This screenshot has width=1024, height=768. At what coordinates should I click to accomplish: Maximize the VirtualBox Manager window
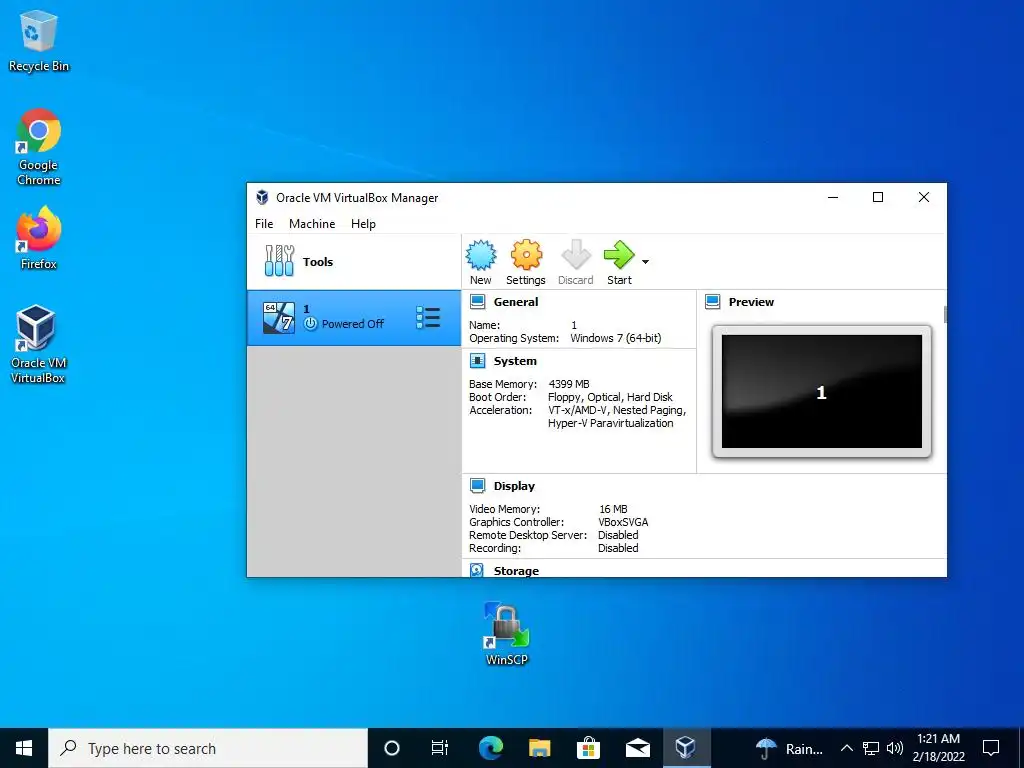click(878, 197)
